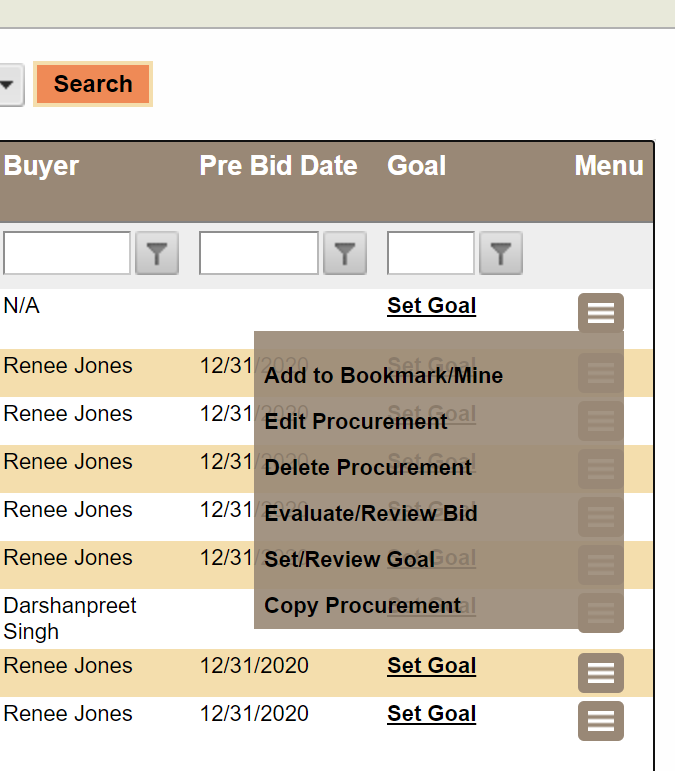Viewport: 675px width, 771px height.
Task: Open the hamburger menu in the second-to-last row
Action: (x=600, y=673)
